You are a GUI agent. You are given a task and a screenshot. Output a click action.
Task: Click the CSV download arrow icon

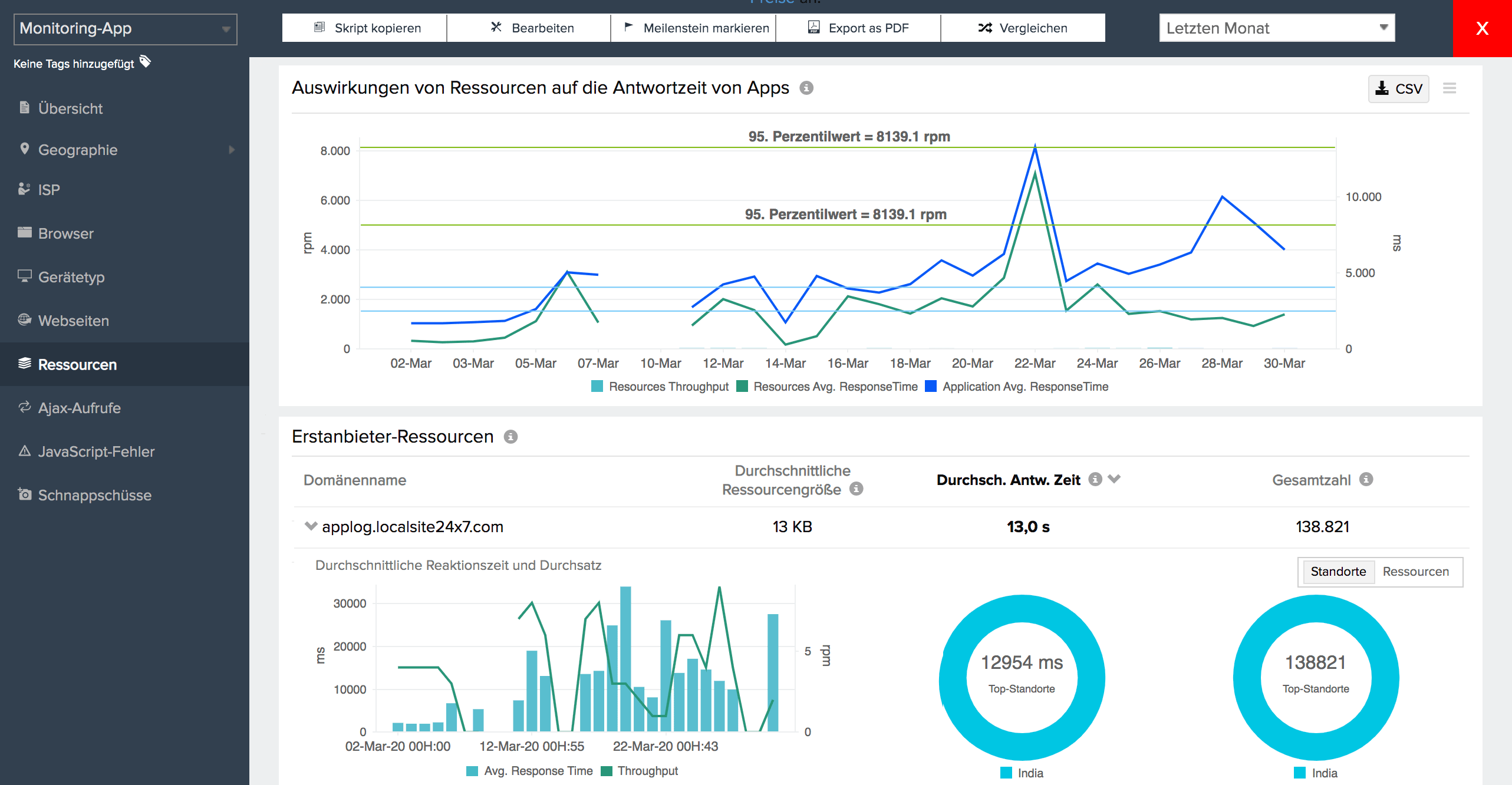(1382, 88)
